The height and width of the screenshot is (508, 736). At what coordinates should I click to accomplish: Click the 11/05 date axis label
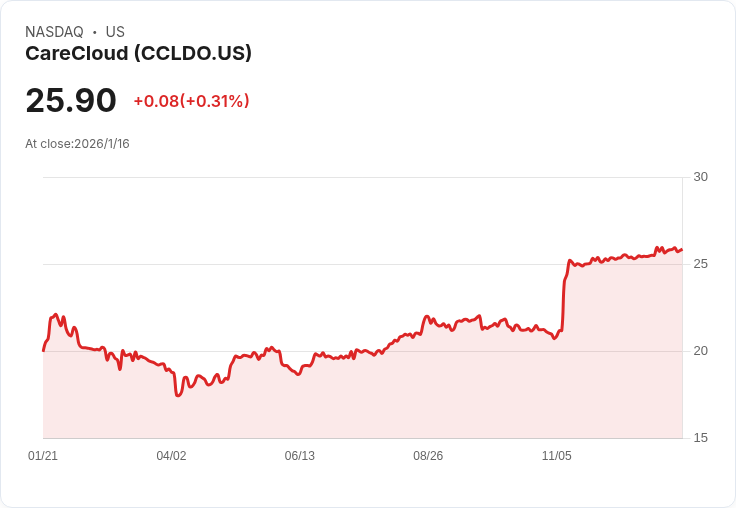[556, 456]
